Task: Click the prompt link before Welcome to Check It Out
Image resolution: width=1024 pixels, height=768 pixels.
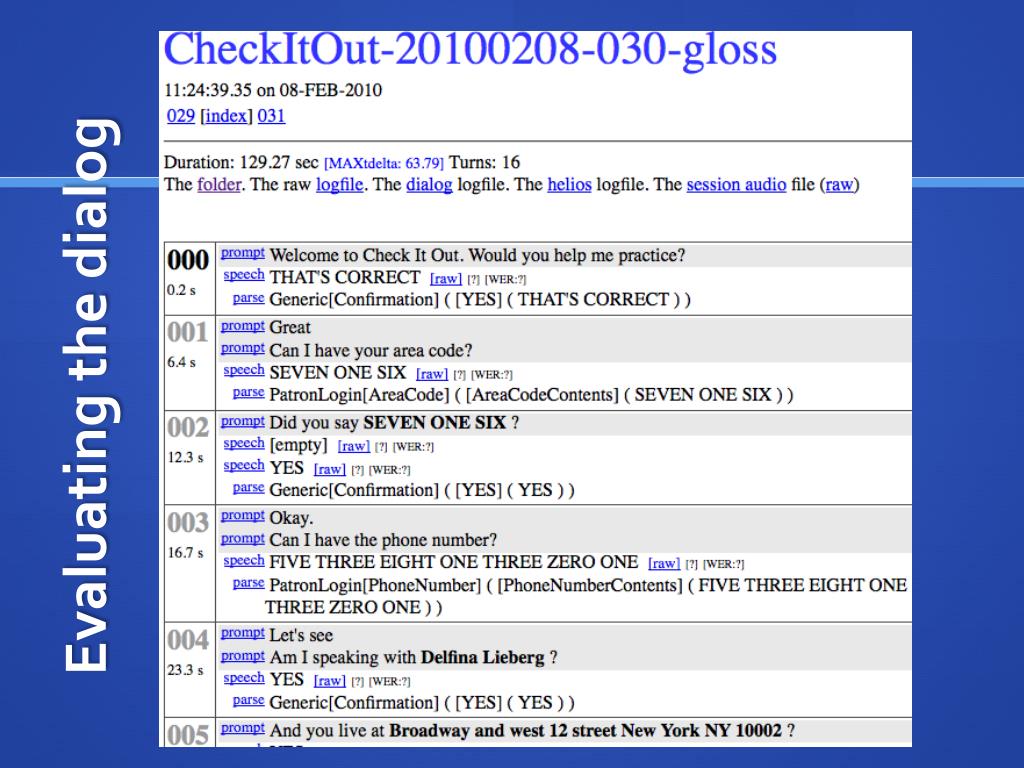Action: click(x=242, y=253)
